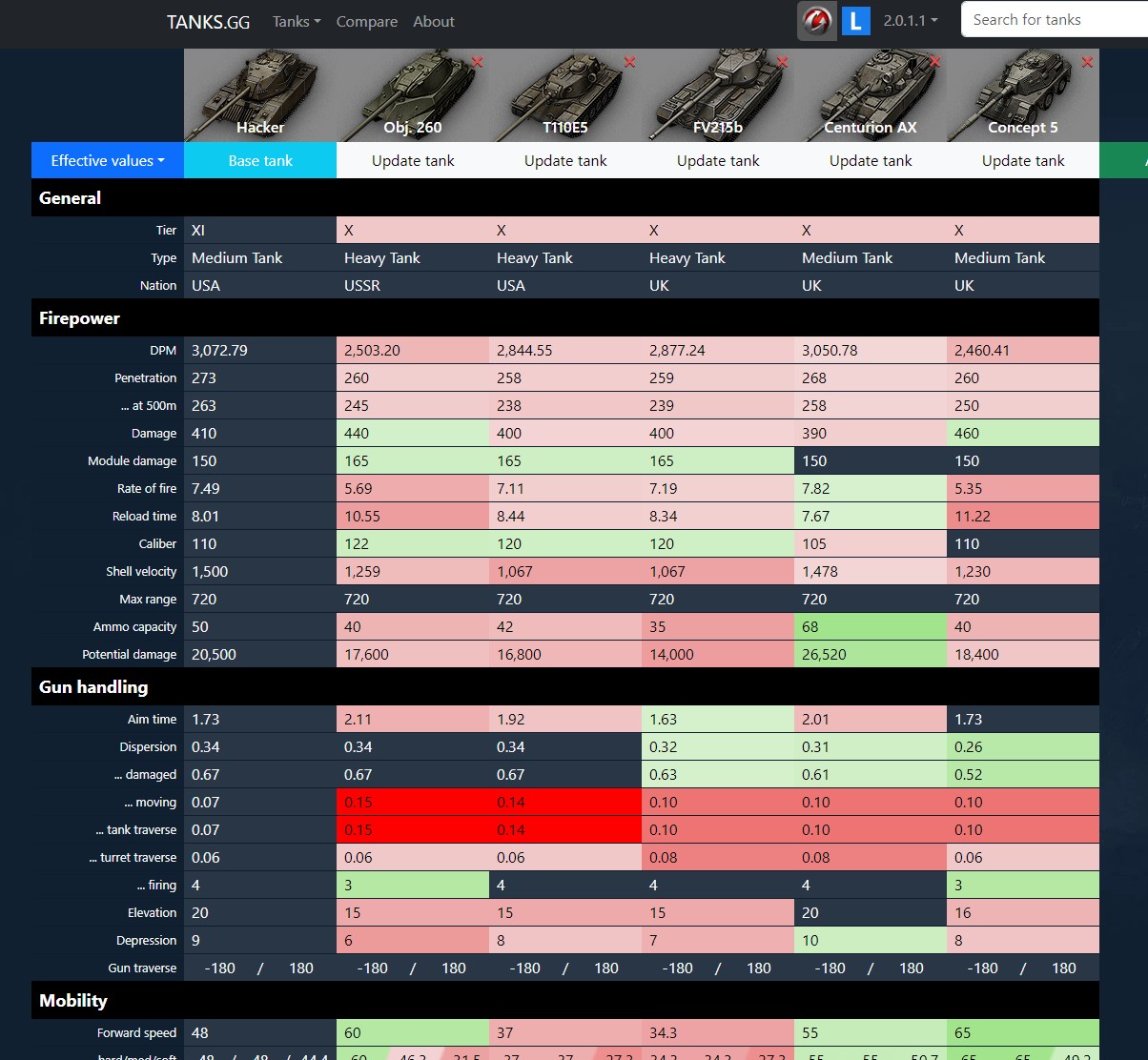1148x1060 pixels.
Task: Go to TANKS.GG home logo
Action: [x=208, y=22]
